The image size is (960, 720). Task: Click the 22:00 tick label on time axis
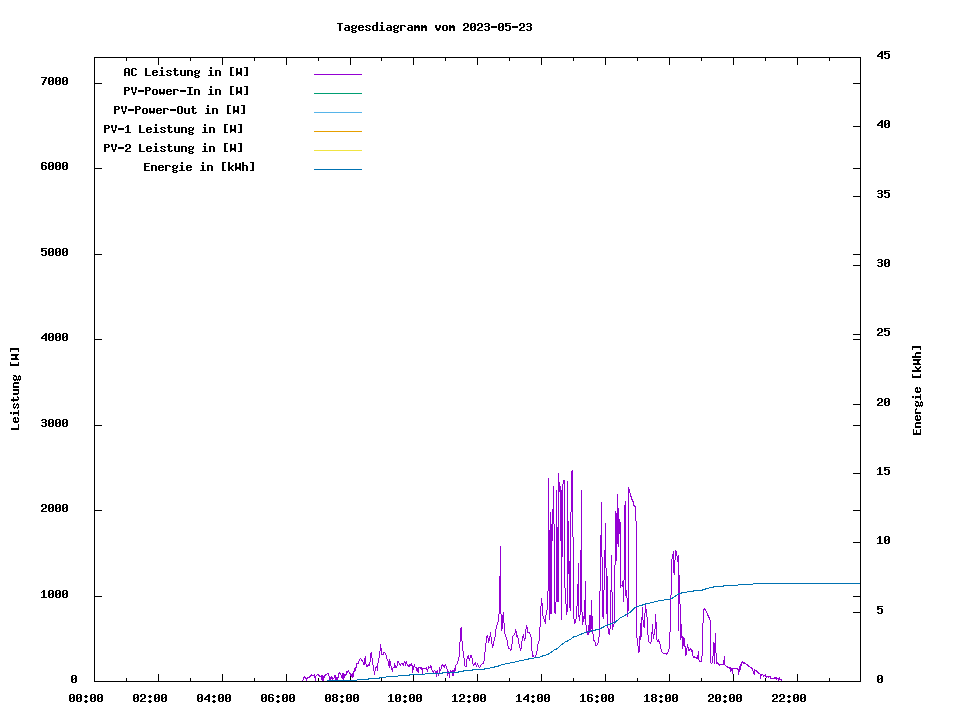pyautogui.click(x=788, y=698)
